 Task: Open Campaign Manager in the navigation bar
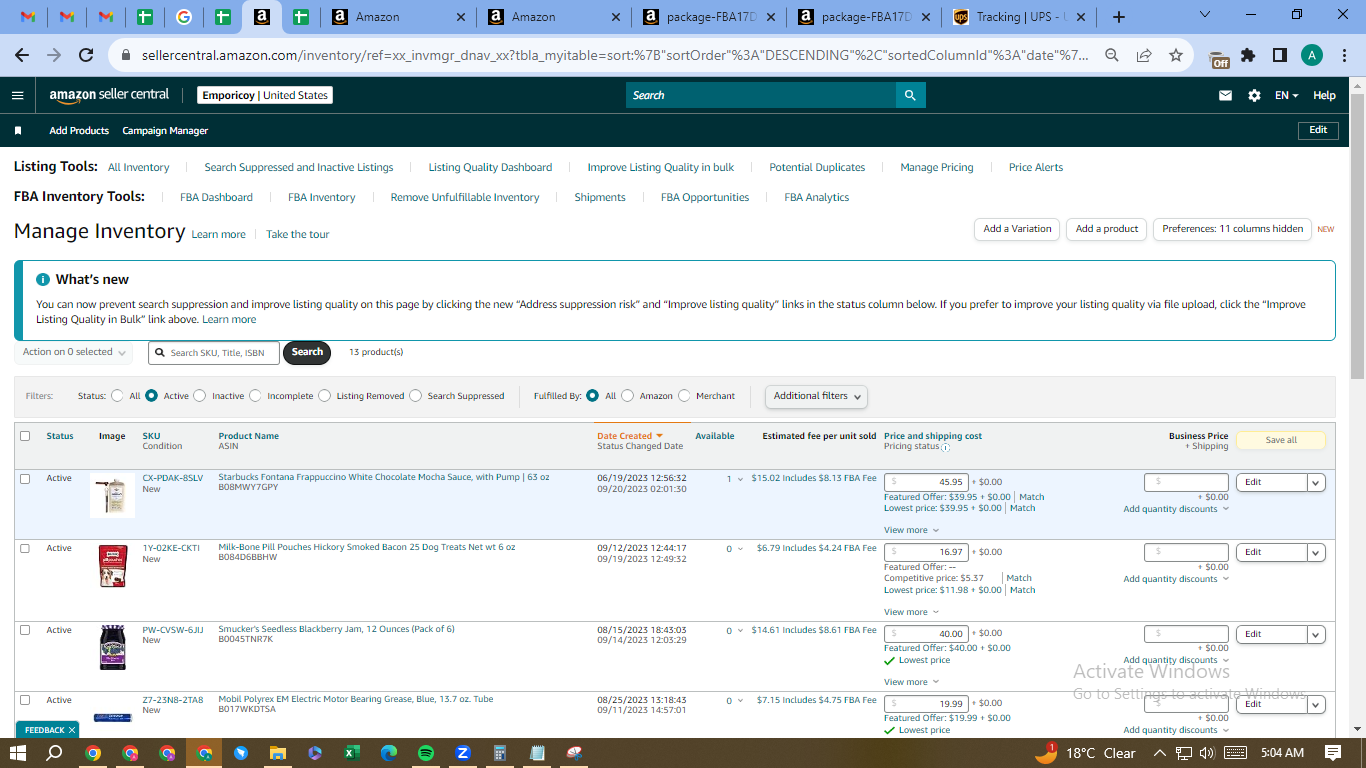(165, 131)
